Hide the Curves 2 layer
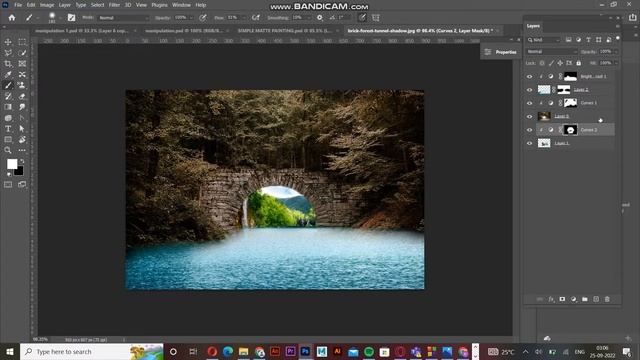Viewport: 640px width, 360px height. click(529, 130)
